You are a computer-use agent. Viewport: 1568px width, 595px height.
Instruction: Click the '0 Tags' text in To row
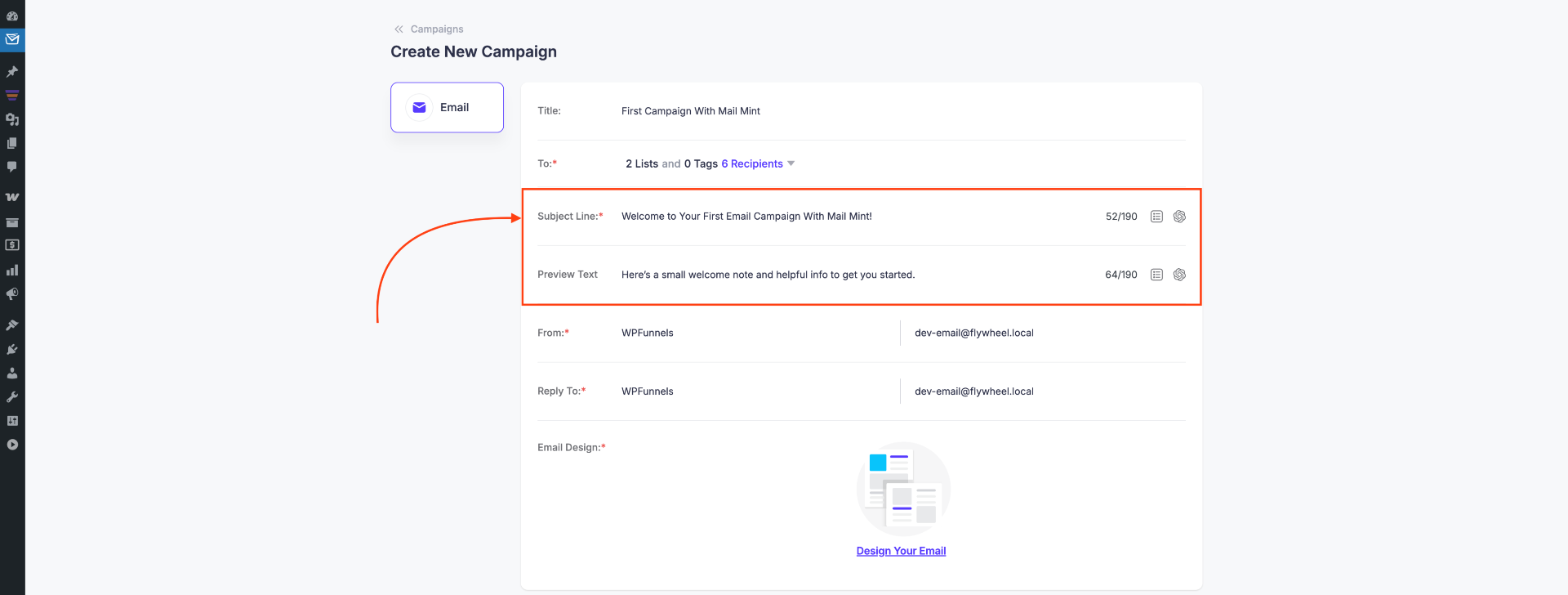pyautogui.click(x=701, y=163)
